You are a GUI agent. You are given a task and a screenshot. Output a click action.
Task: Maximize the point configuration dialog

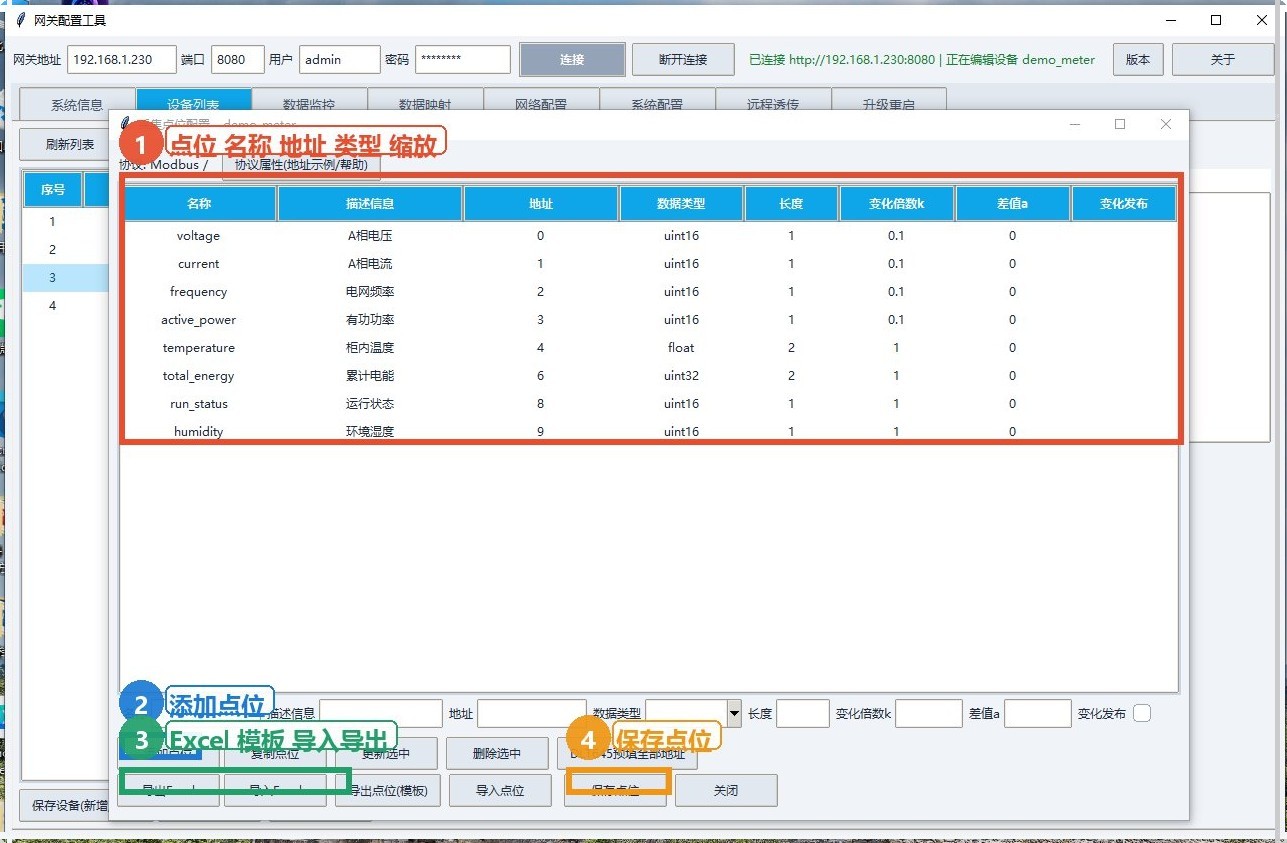[x=1120, y=124]
